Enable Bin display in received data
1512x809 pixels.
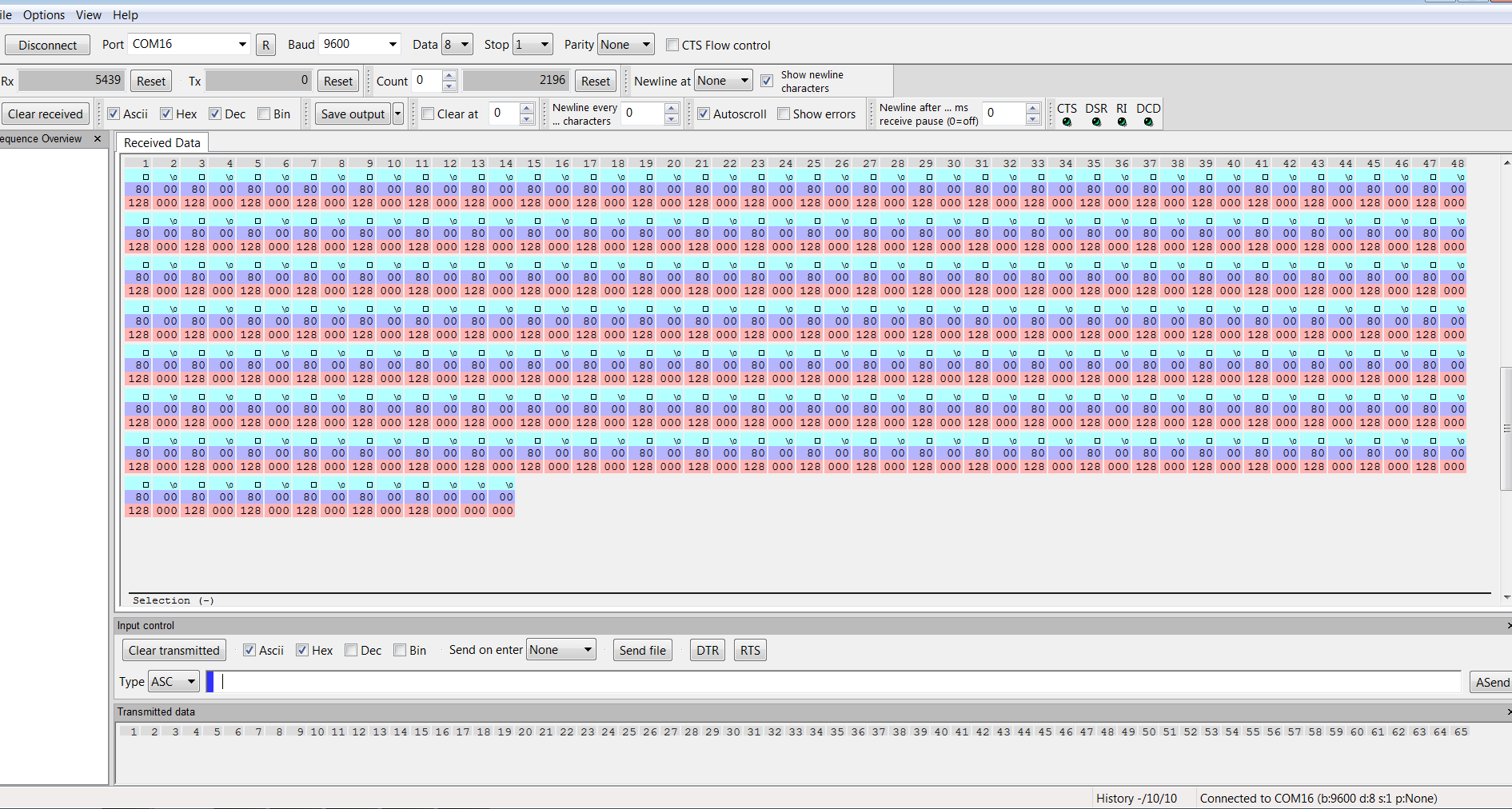264,114
